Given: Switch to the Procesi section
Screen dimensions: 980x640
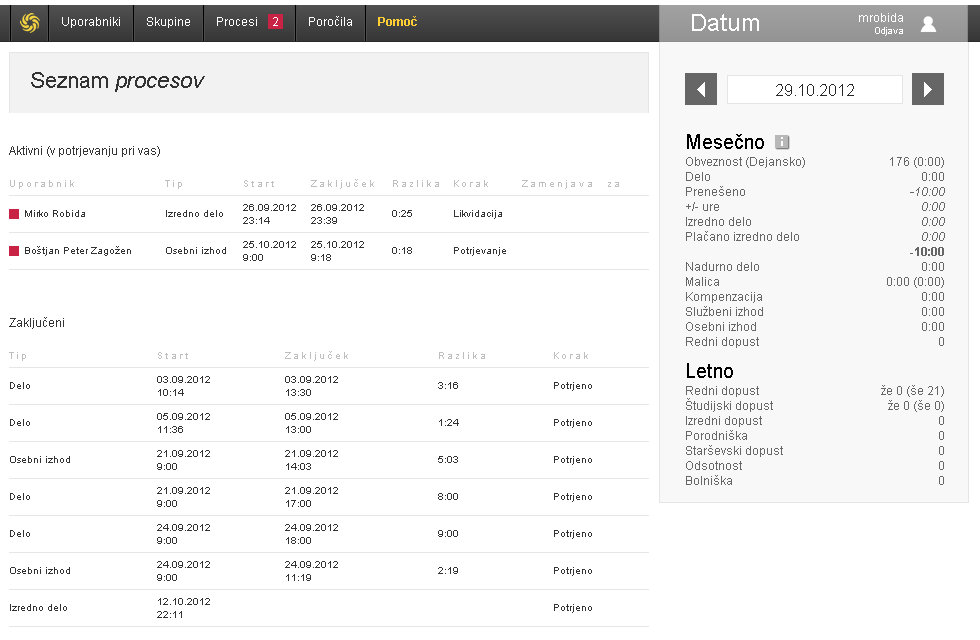Looking at the screenshot, I should pyautogui.click(x=237, y=22).
